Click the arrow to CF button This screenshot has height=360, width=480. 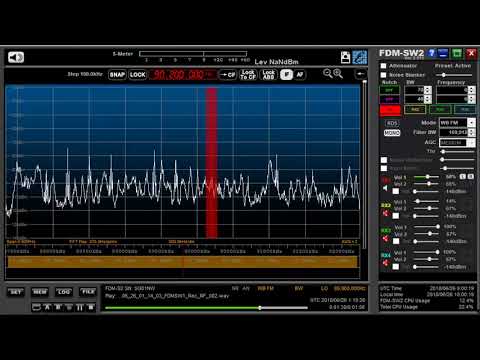click(x=227, y=75)
